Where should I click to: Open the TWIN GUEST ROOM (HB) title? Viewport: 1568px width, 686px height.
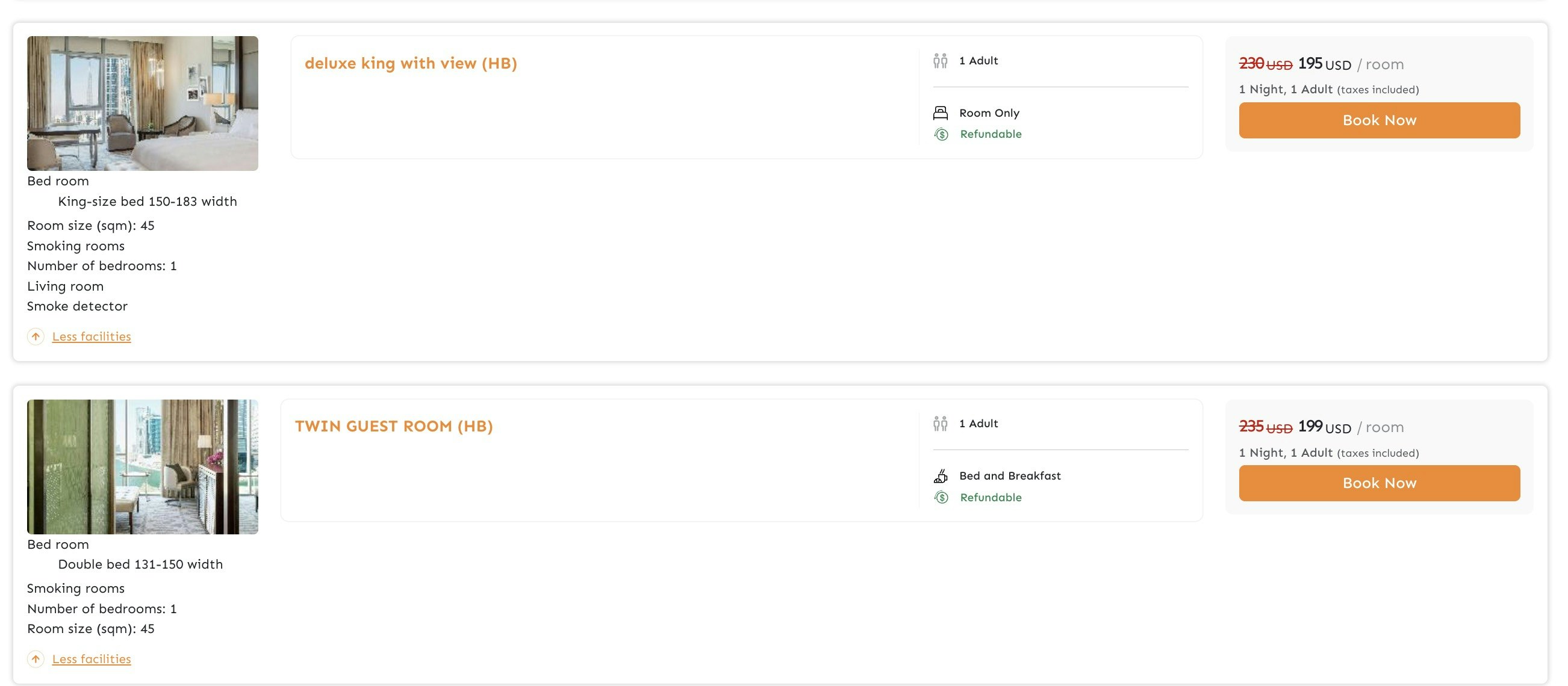point(394,426)
